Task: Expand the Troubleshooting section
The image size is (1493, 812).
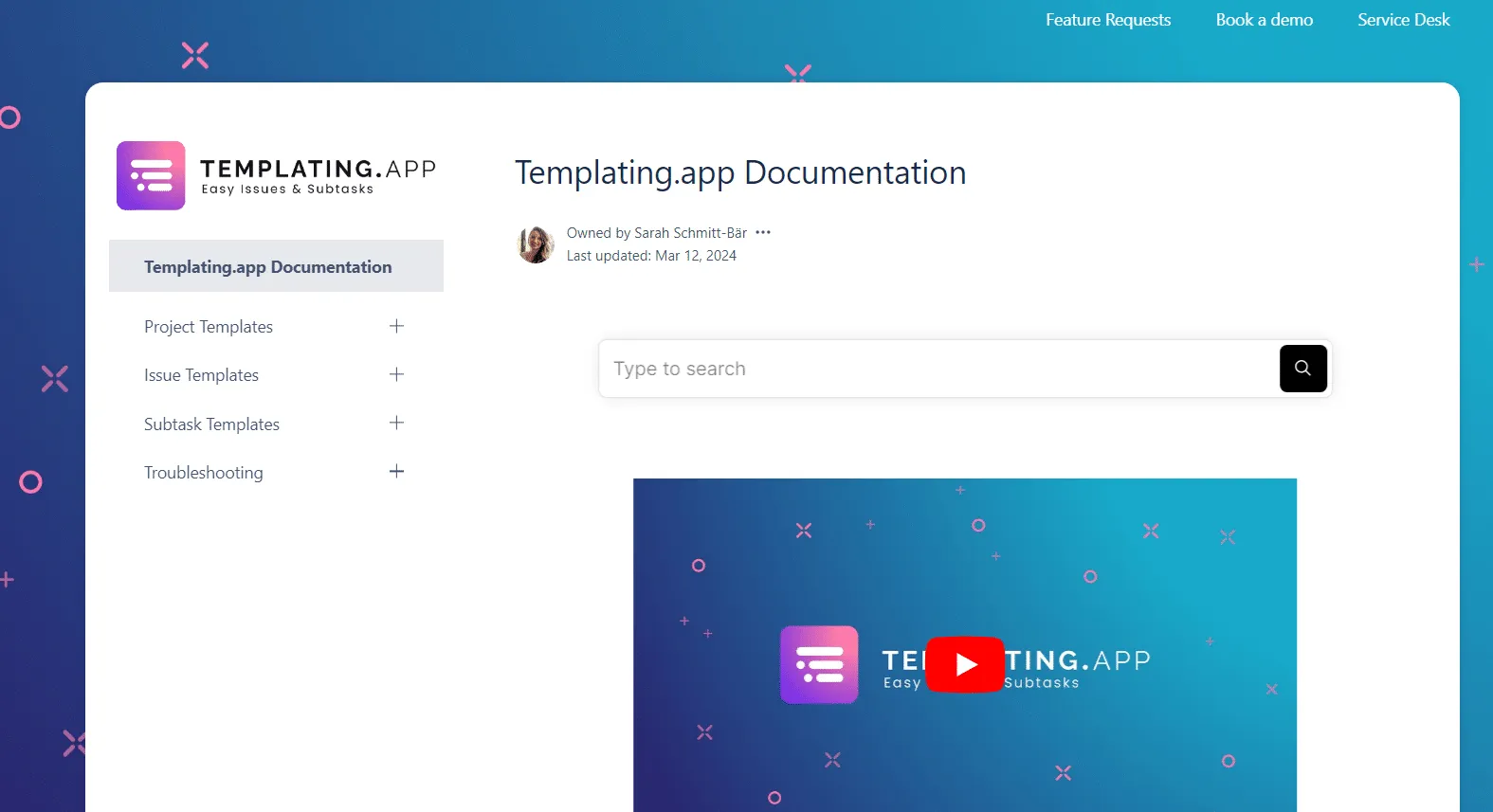Action: click(x=396, y=471)
